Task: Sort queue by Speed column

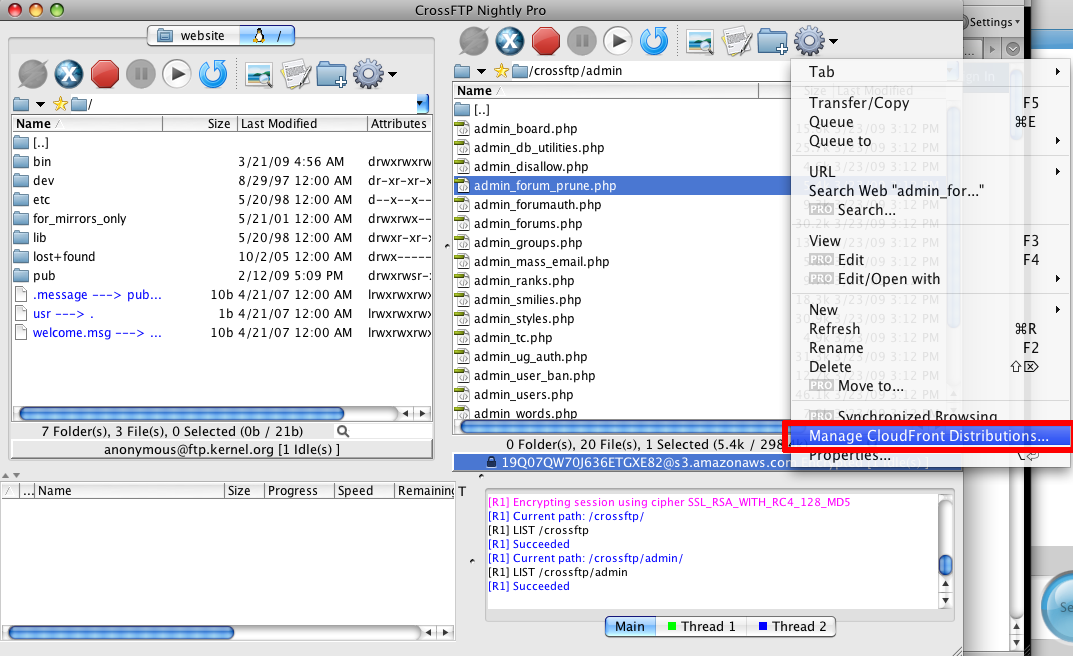Action: 364,490
